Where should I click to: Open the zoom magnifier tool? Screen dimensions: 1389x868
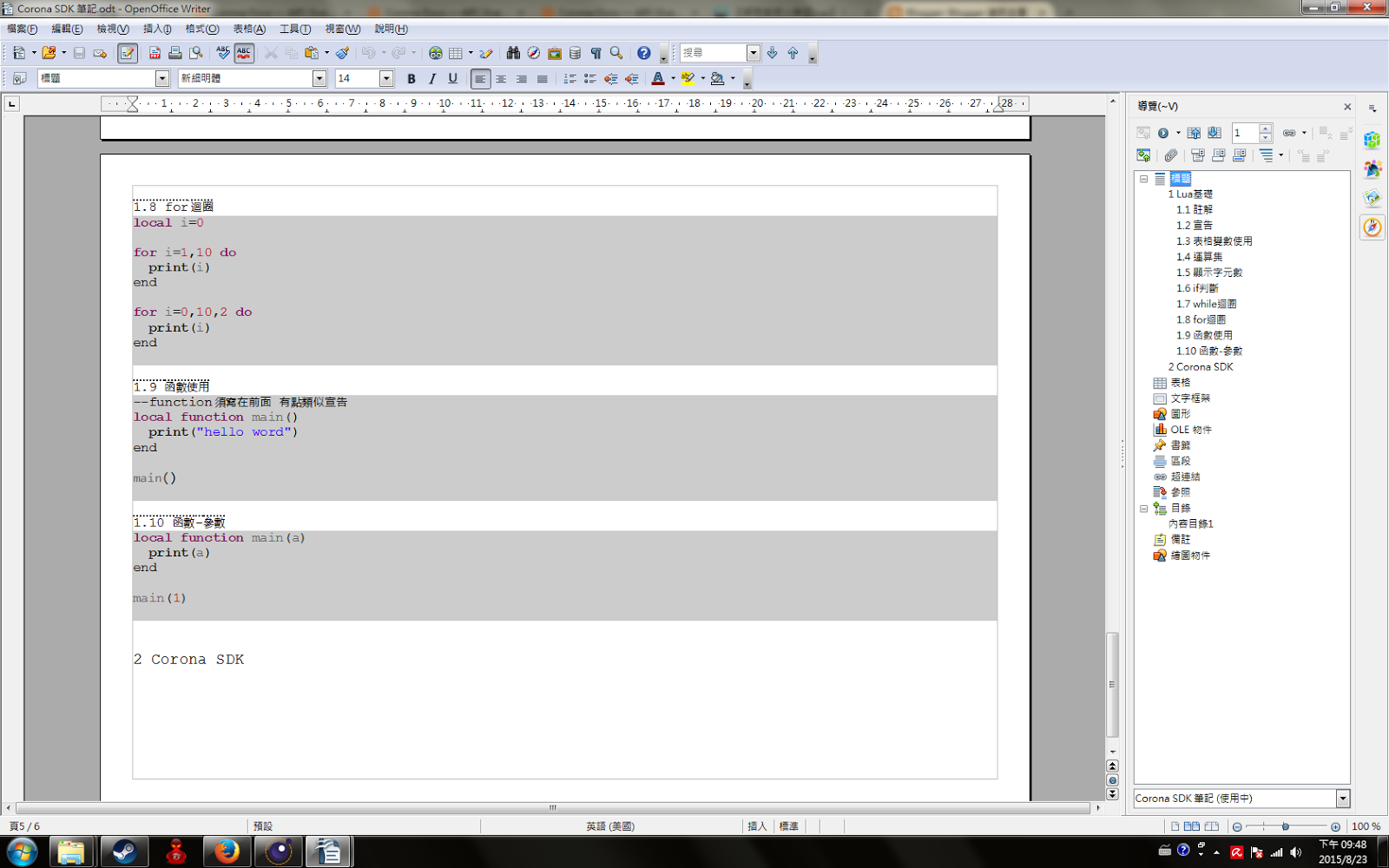(x=616, y=53)
